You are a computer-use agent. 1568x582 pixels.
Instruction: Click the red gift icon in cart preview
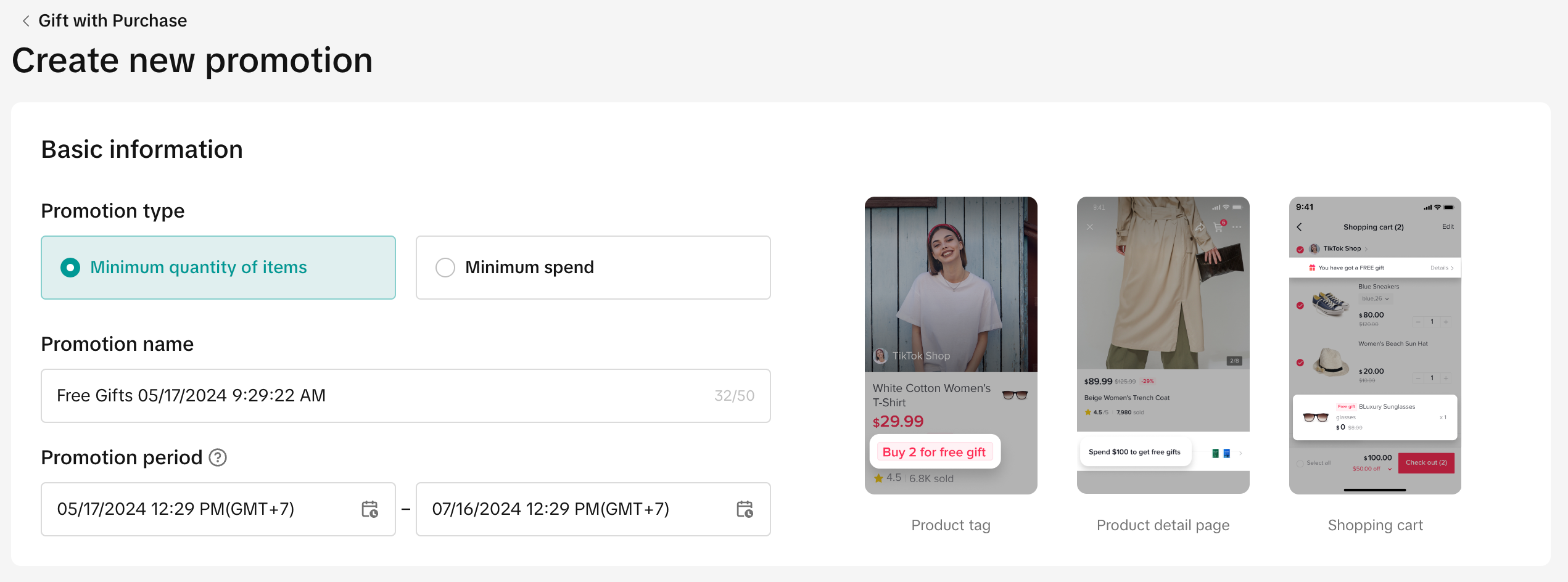tap(1312, 268)
